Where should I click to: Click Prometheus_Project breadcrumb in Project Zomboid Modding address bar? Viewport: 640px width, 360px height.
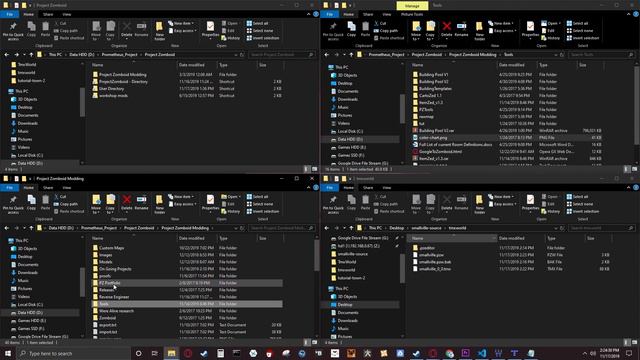point(99,228)
